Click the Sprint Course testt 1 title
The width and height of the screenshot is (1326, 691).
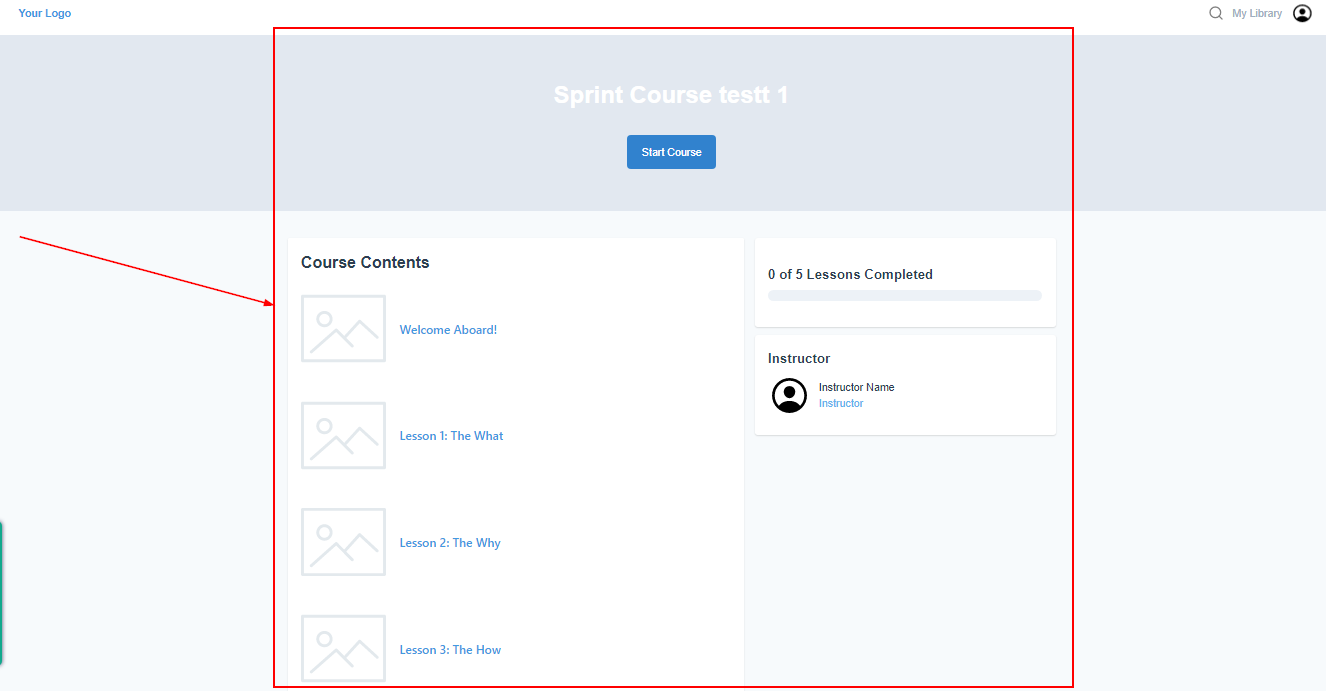coord(671,95)
